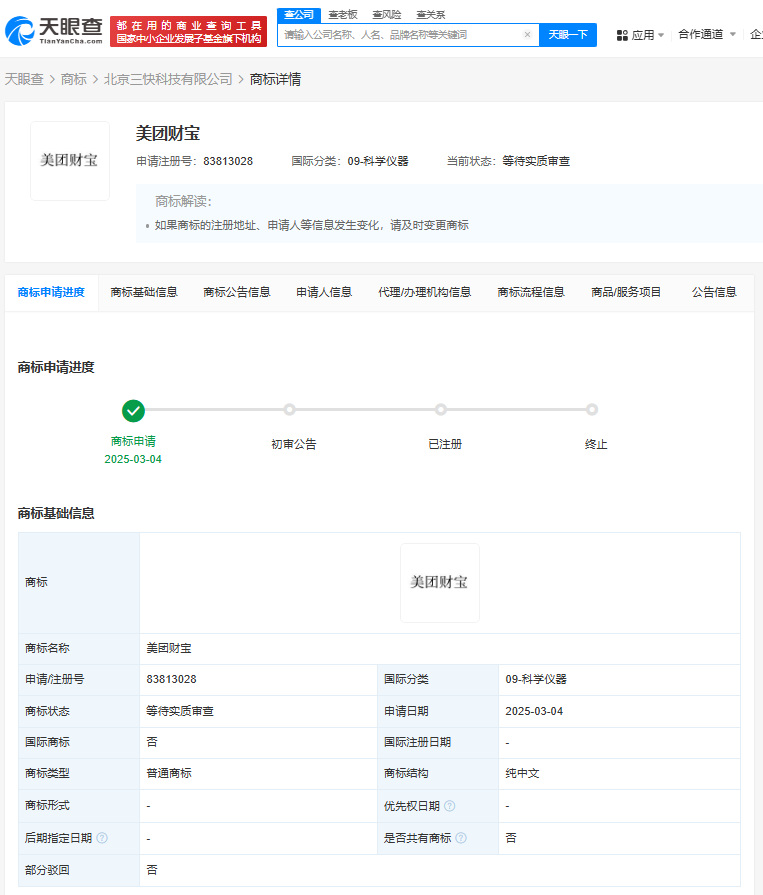Screen dimensions: 763x895
Task: Click the 天眼一下 search button
Action: pyautogui.click(x=567, y=35)
